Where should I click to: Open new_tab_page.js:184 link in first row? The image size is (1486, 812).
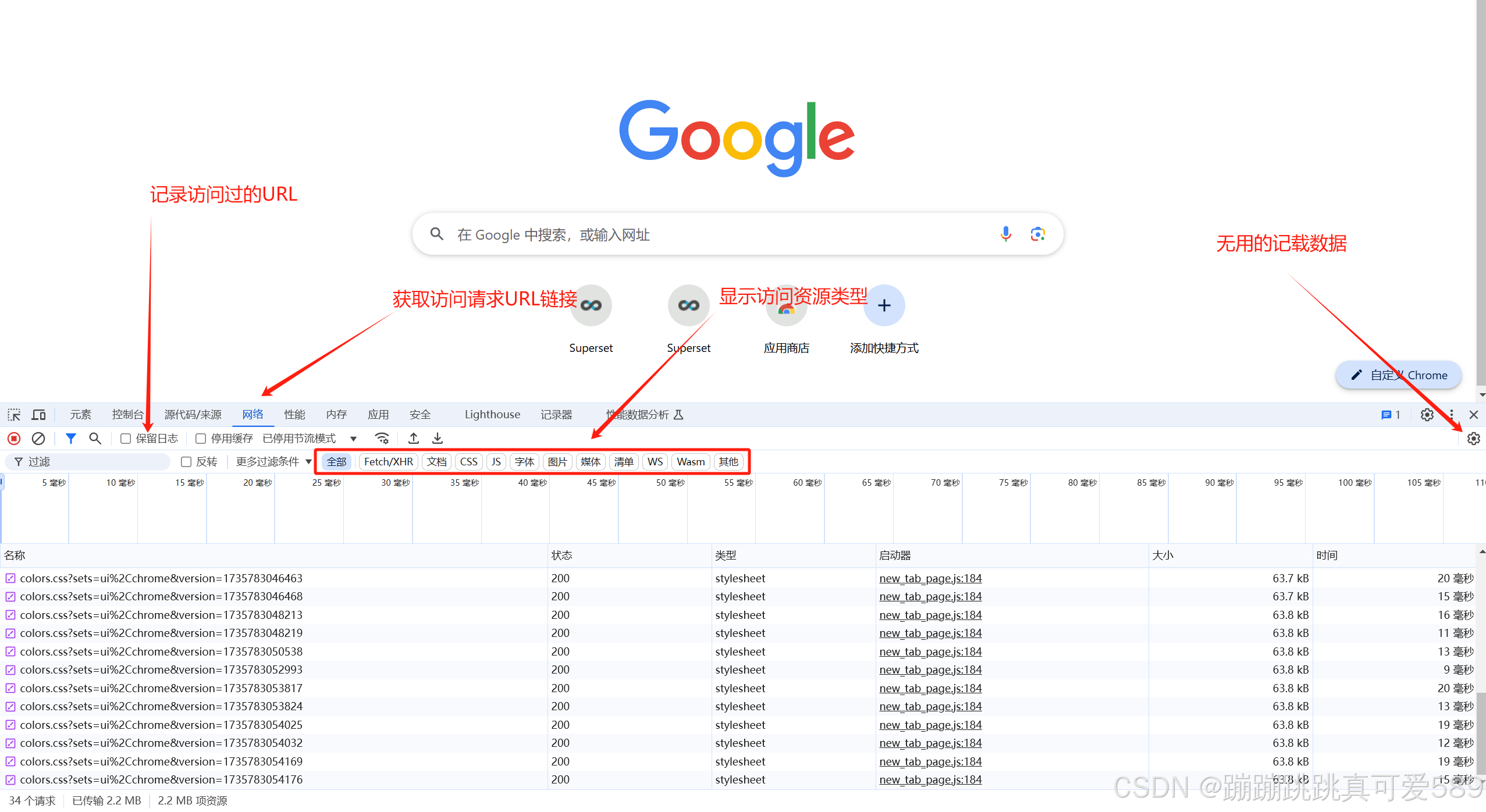tap(930, 579)
